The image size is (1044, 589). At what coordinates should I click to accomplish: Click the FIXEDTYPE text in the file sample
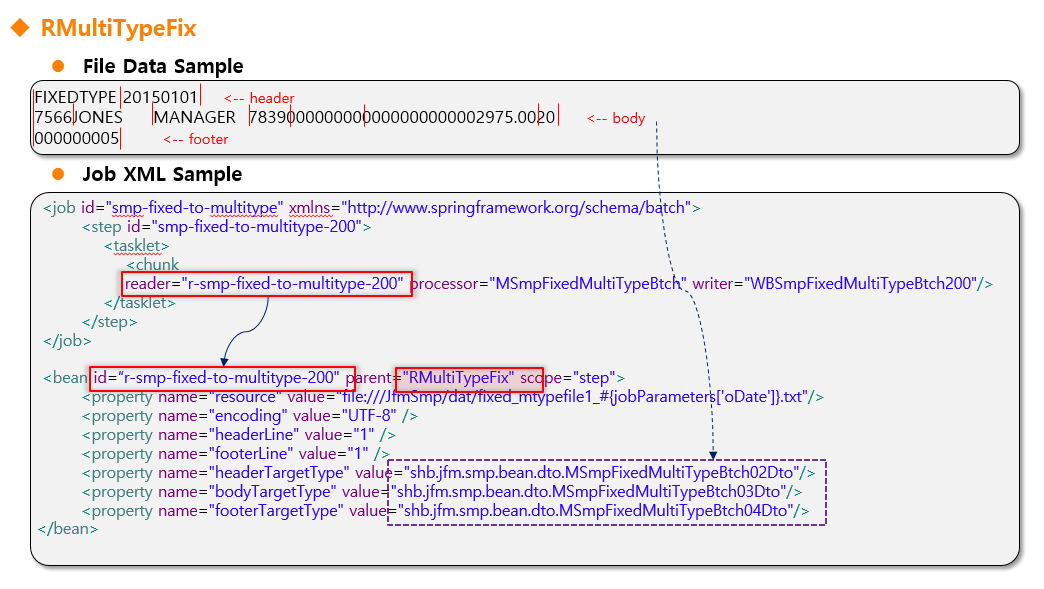(75, 97)
